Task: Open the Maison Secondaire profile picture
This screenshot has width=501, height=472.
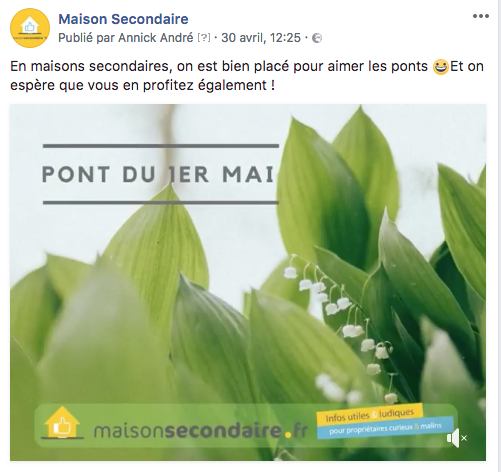Action: [30, 28]
